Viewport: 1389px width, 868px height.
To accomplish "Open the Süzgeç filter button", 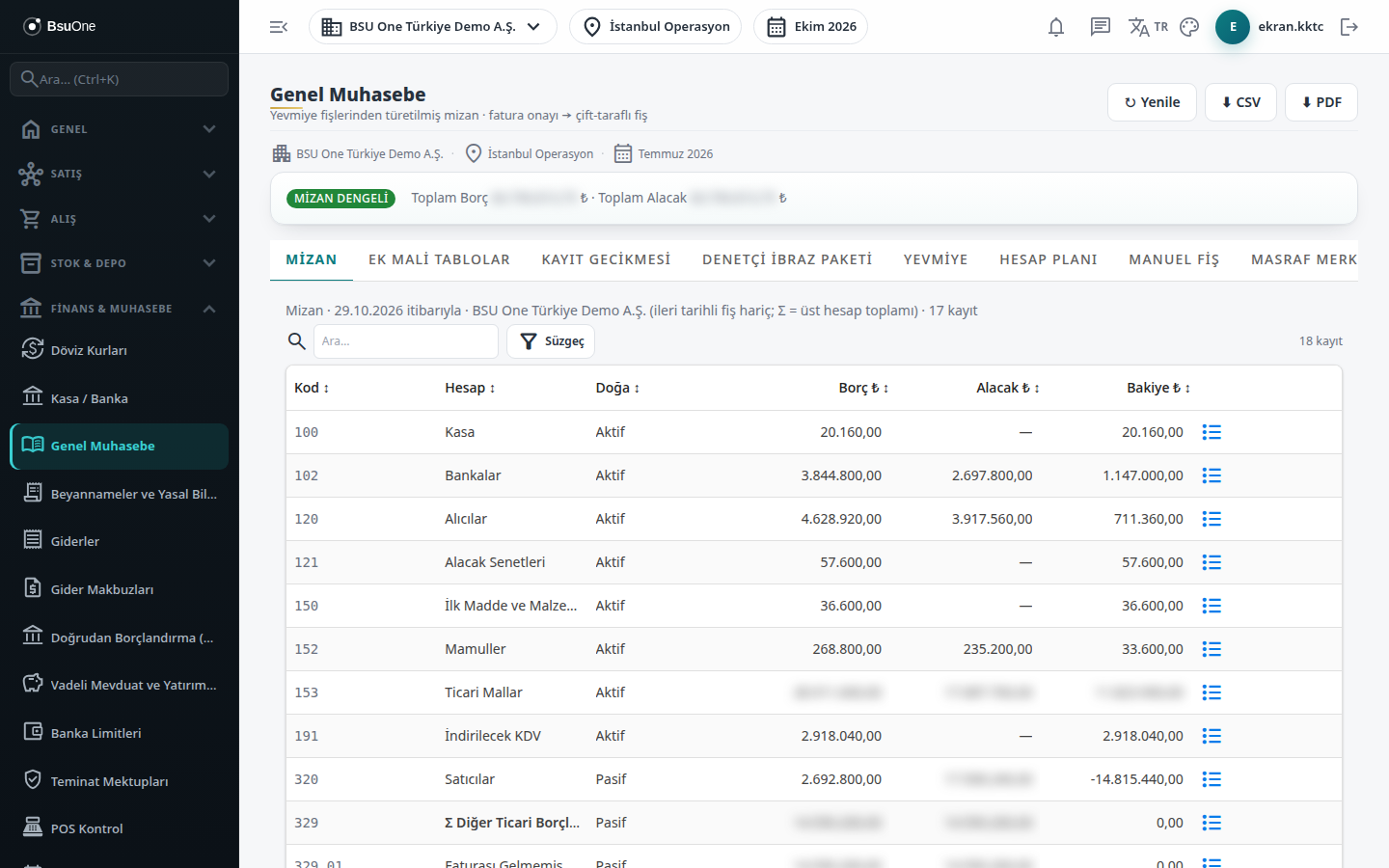I will click(x=551, y=341).
